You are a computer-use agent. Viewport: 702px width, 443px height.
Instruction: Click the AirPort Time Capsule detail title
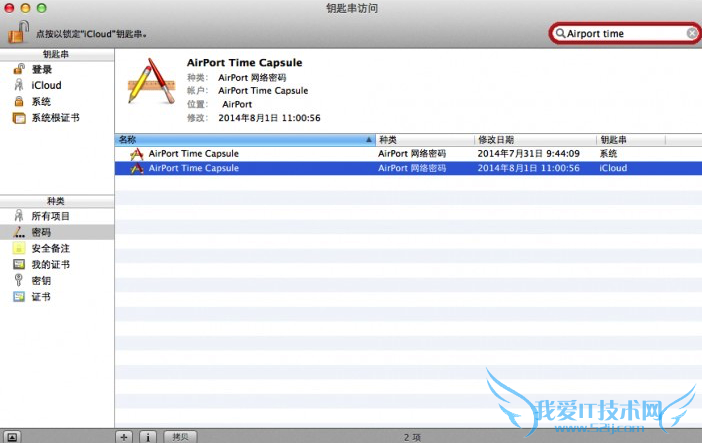(244, 63)
